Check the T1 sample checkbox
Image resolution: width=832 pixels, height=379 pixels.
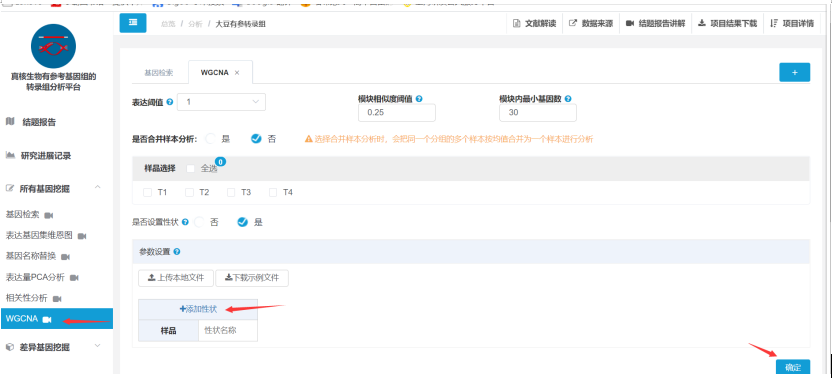pyautogui.click(x=148, y=192)
